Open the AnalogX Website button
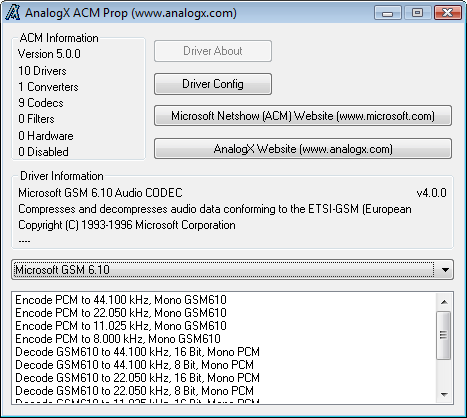The height and width of the screenshot is (418, 467). tap(303, 149)
